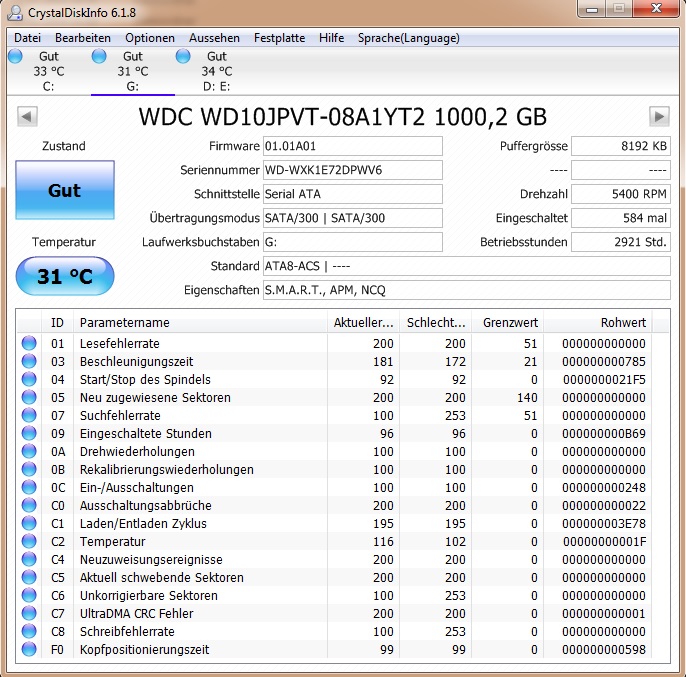This screenshot has height=677, width=686.
Task: Select the Neu zugewiesene Sektoren text
Action: click(x=155, y=397)
